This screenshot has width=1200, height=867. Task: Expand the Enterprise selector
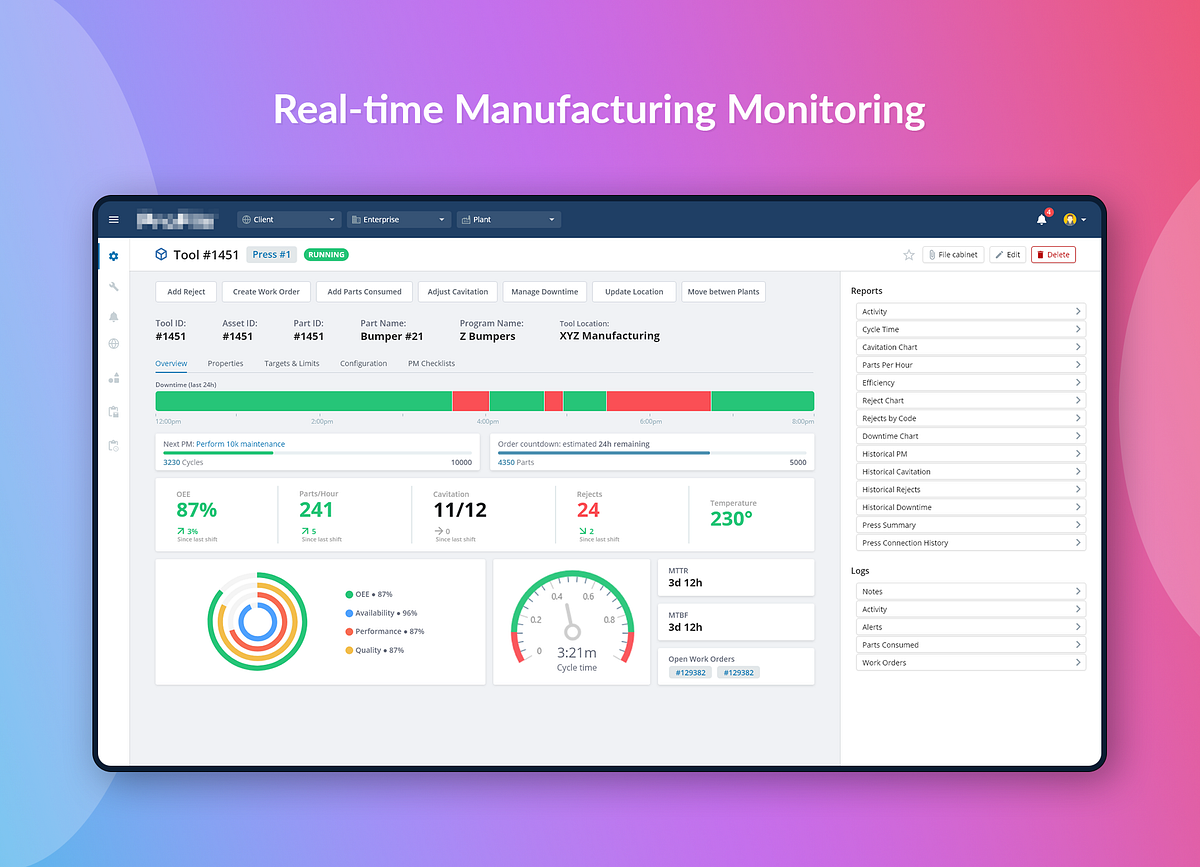398,219
